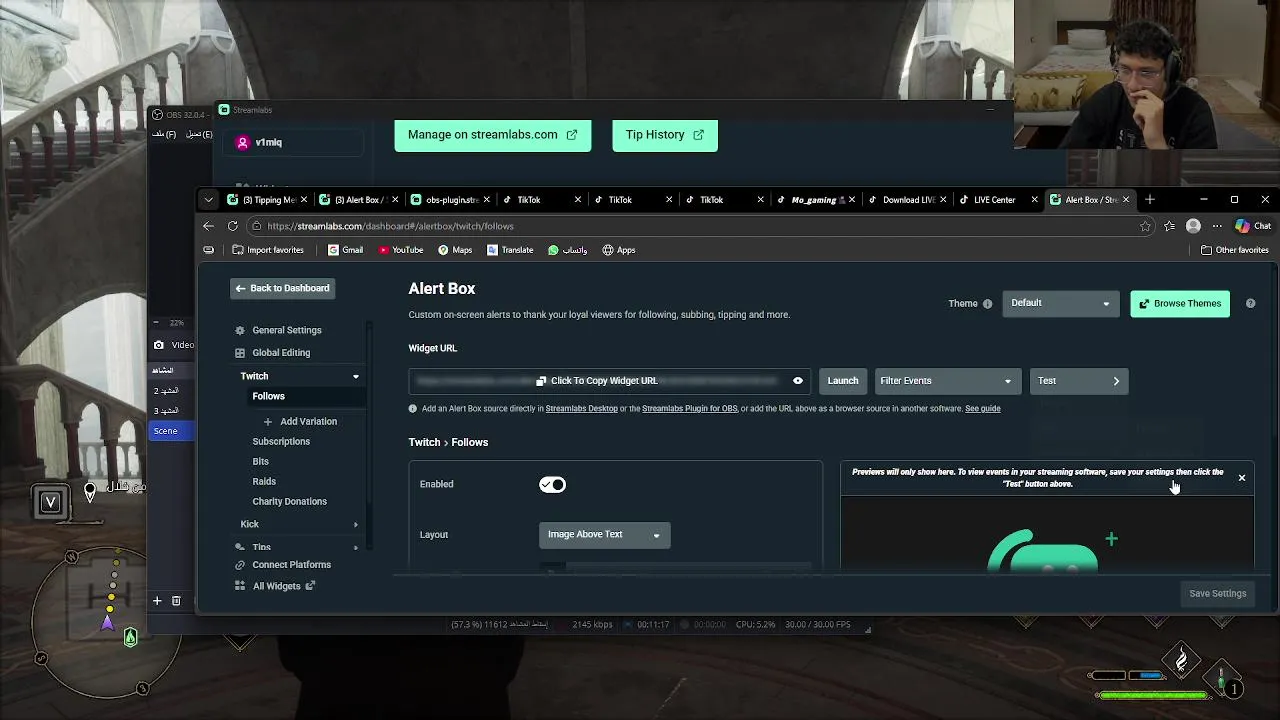Add page to favorites star icon
The width and height of the screenshot is (1280, 720).
1145,226
